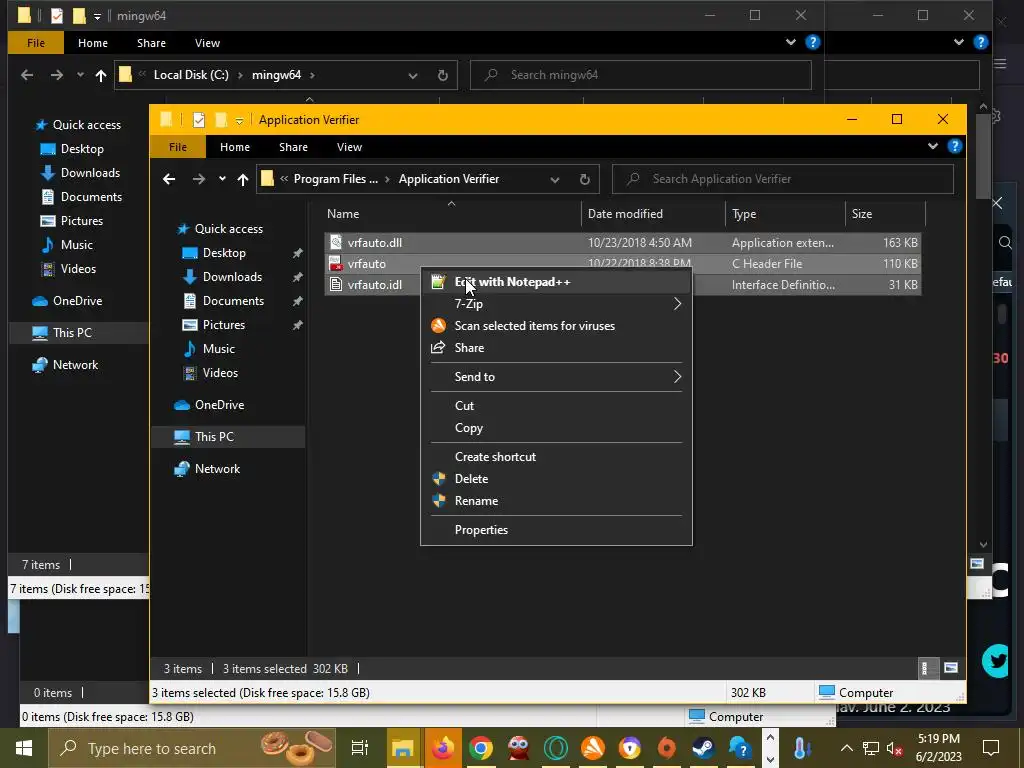Switch to large icons view in Application Verifier
This screenshot has width=1024, height=768.
tap(951, 668)
